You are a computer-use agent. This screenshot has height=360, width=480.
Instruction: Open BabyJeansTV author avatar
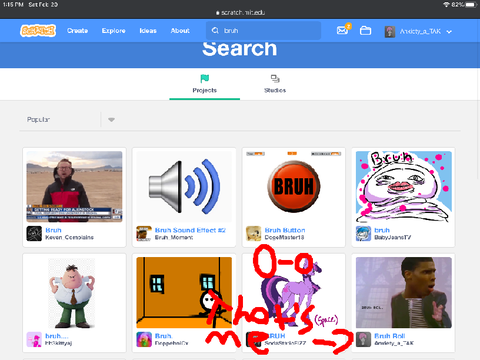[x=363, y=233]
